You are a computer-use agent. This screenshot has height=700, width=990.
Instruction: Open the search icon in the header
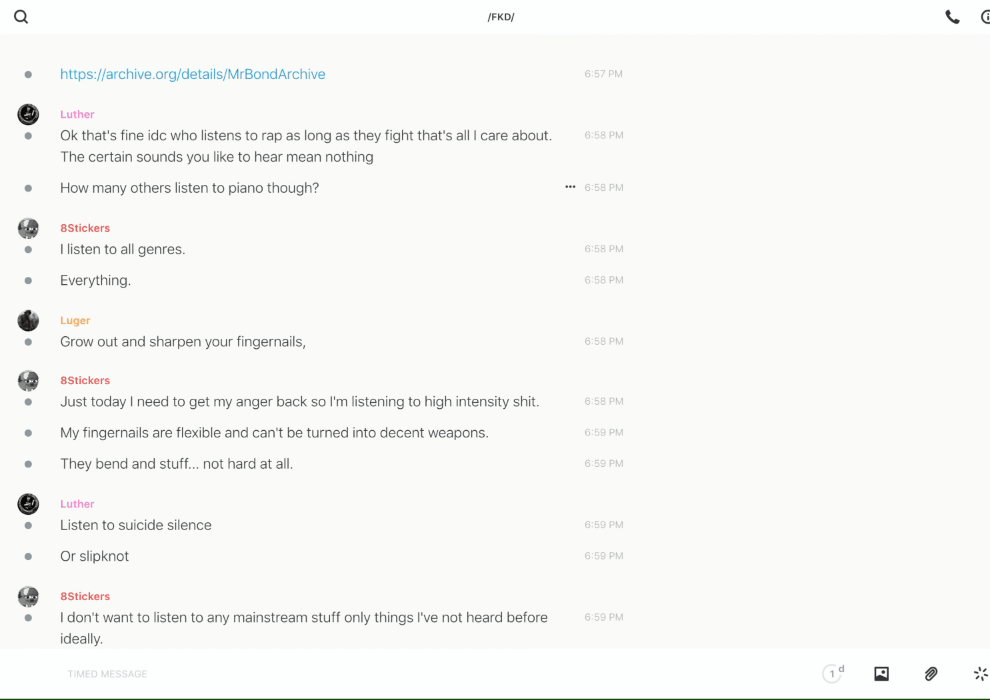[21, 17]
